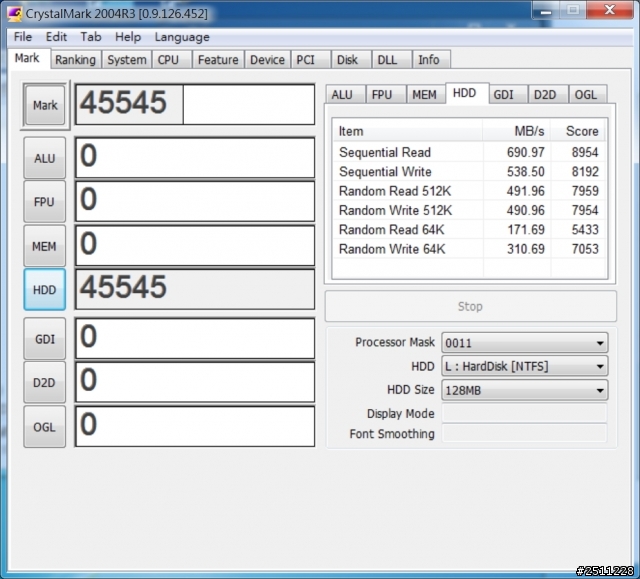Click the 690.97 MB/s value
This screenshot has width=640, height=579.
click(x=525, y=152)
